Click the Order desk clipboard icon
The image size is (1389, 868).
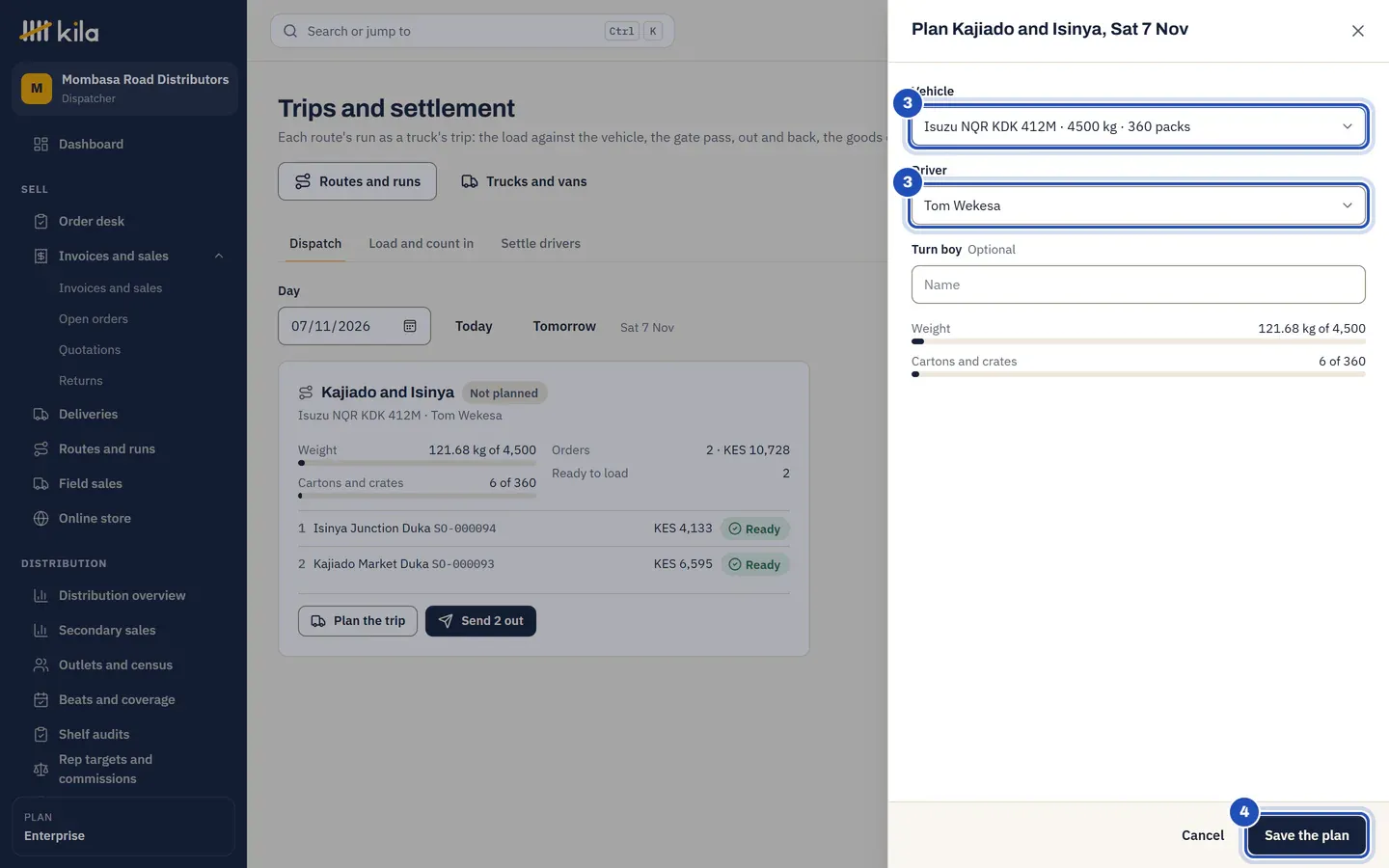[41, 222]
